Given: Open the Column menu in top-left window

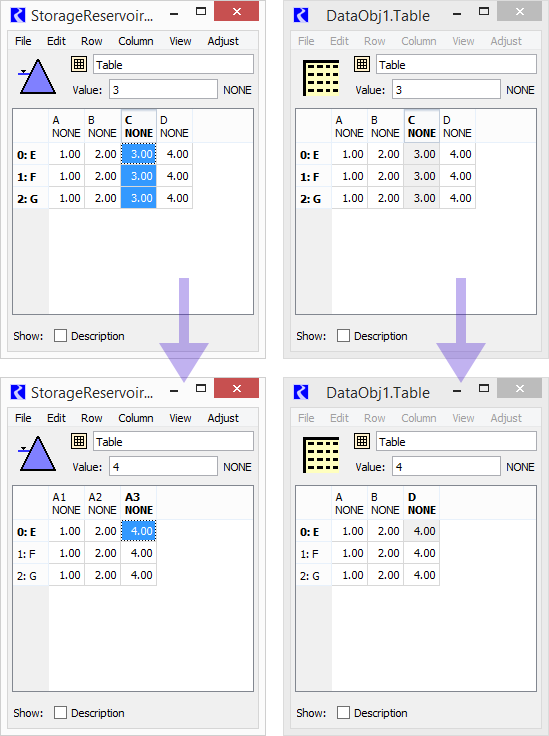Looking at the screenshot, I should (136, 41).
